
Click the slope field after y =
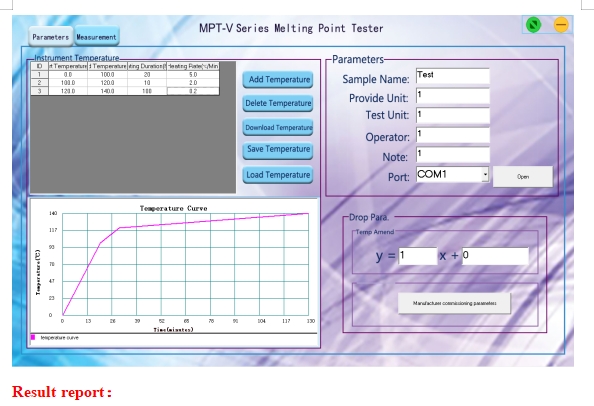[x=417, y=256]
